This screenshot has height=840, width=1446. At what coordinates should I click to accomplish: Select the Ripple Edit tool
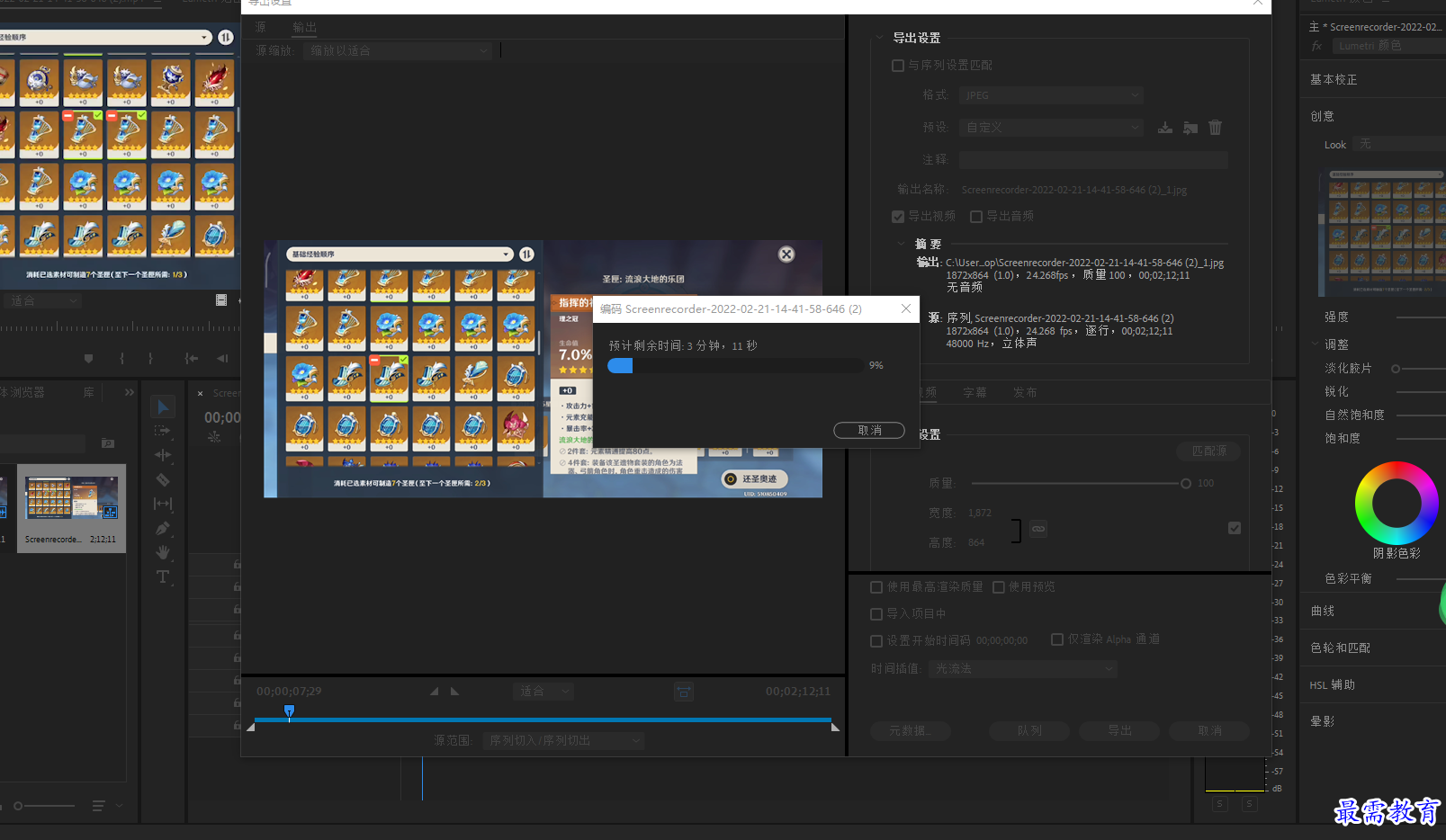coord(163,455)
